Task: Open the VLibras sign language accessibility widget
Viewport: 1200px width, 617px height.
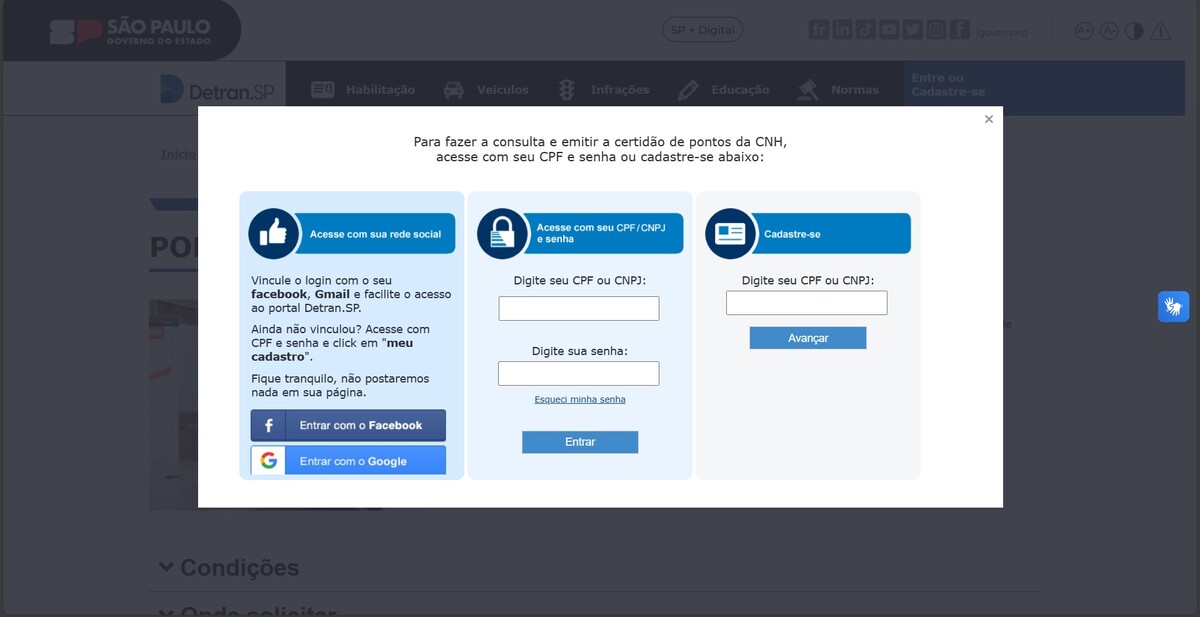Action: [x=1173, y=306]
